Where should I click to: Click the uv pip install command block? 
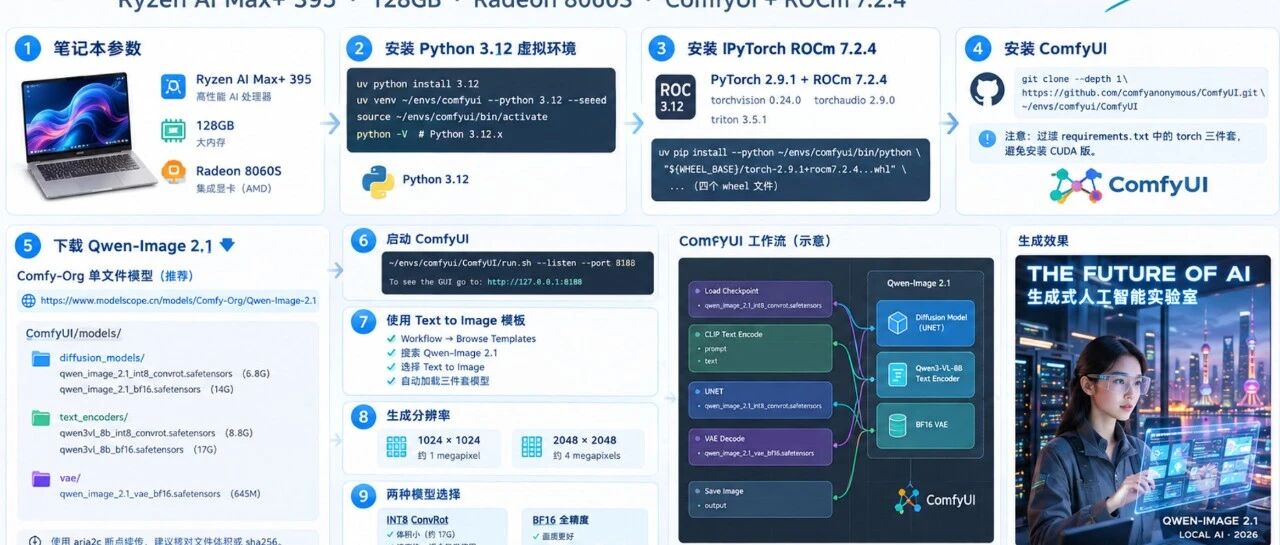[790, 169]
